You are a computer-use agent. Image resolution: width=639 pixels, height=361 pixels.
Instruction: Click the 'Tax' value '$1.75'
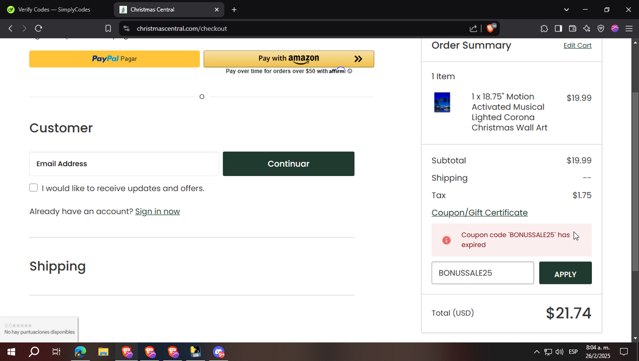click(x=582, y=195)
